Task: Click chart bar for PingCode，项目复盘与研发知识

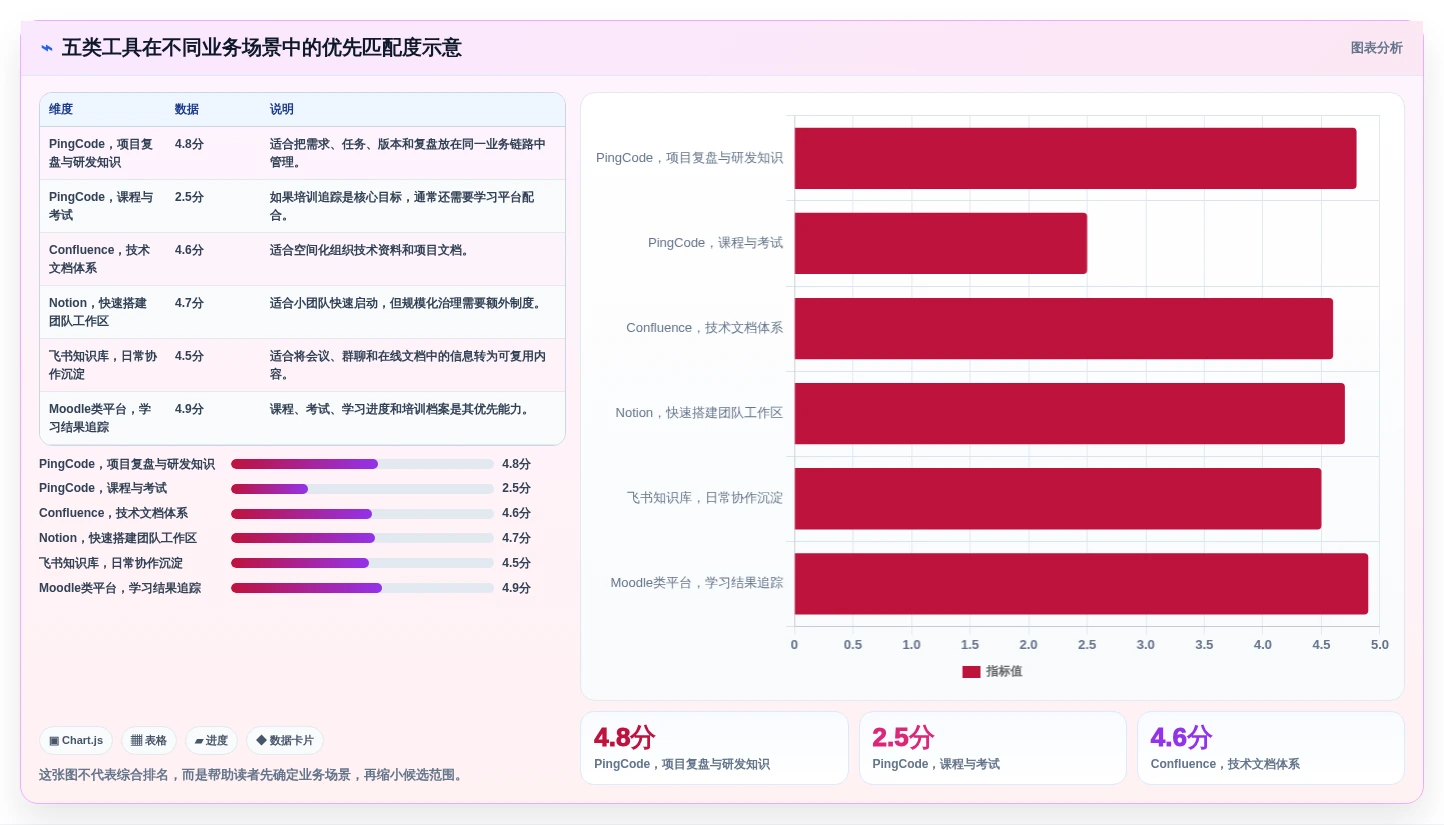Action: (1075, 158)
